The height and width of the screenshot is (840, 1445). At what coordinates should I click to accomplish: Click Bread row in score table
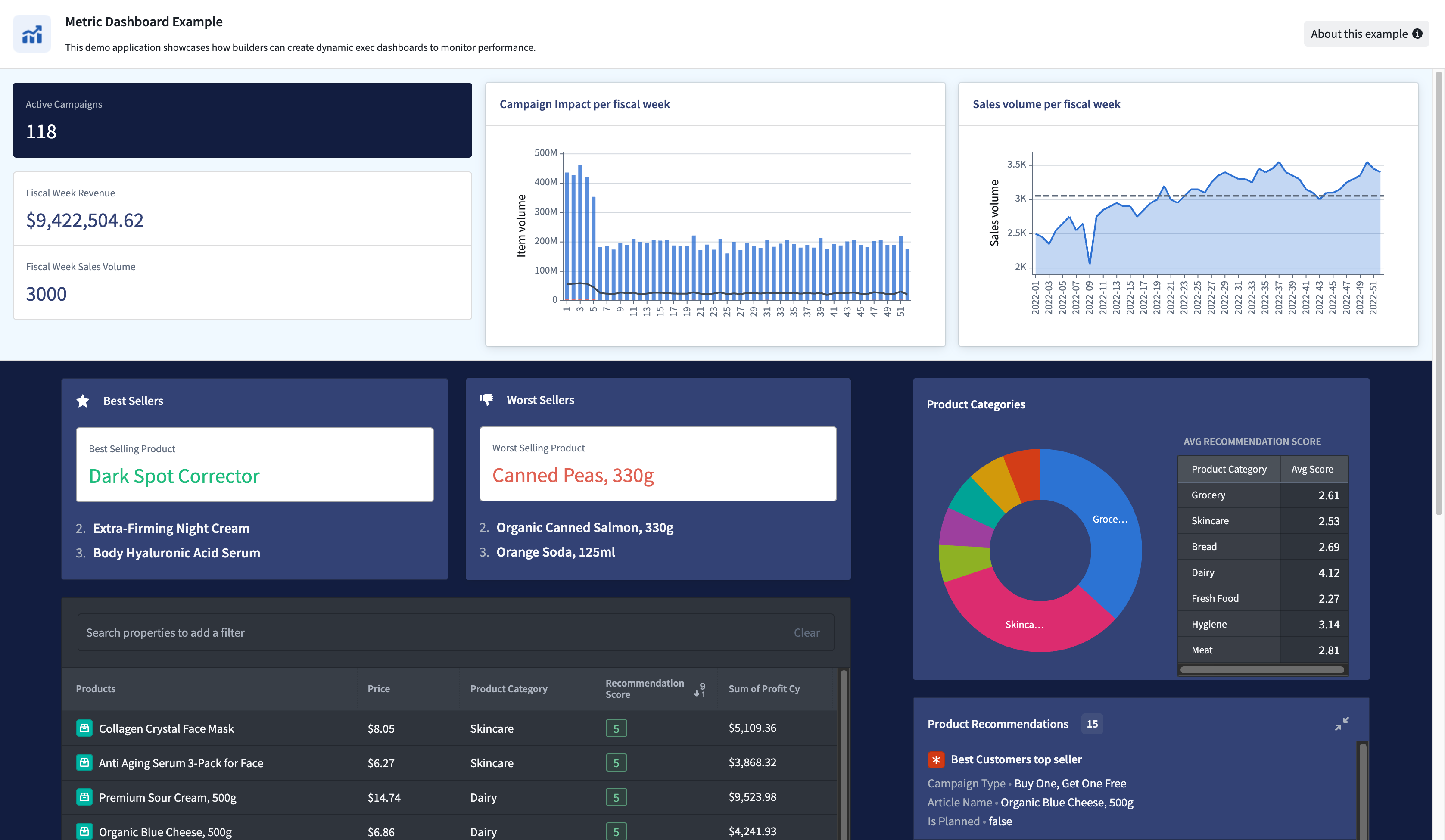pos(1263,546)
